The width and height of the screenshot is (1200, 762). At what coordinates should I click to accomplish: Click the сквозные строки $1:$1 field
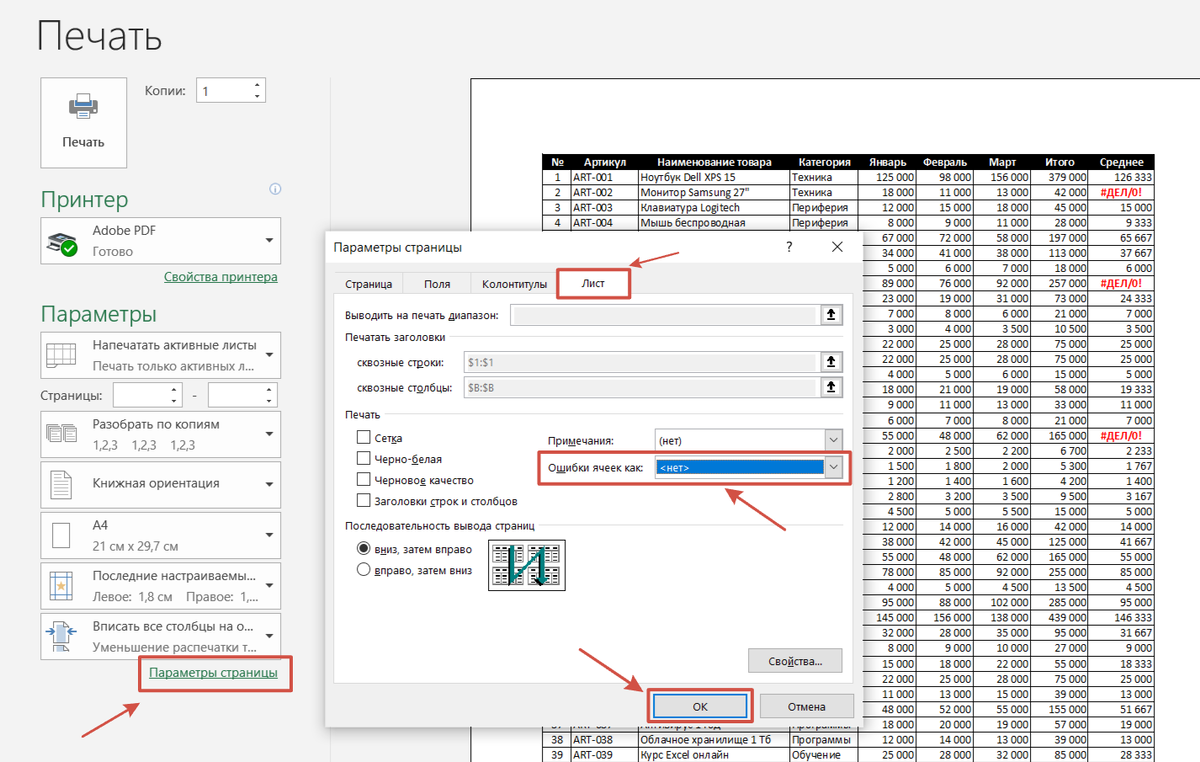pyautogui.click(x=640, y=362)
